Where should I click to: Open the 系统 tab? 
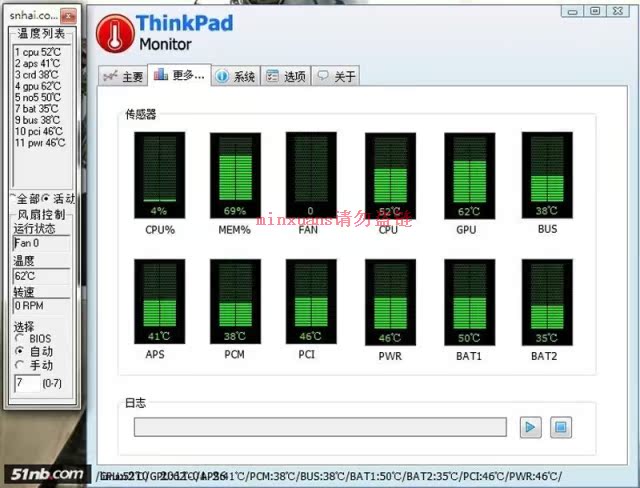(236, 76)
